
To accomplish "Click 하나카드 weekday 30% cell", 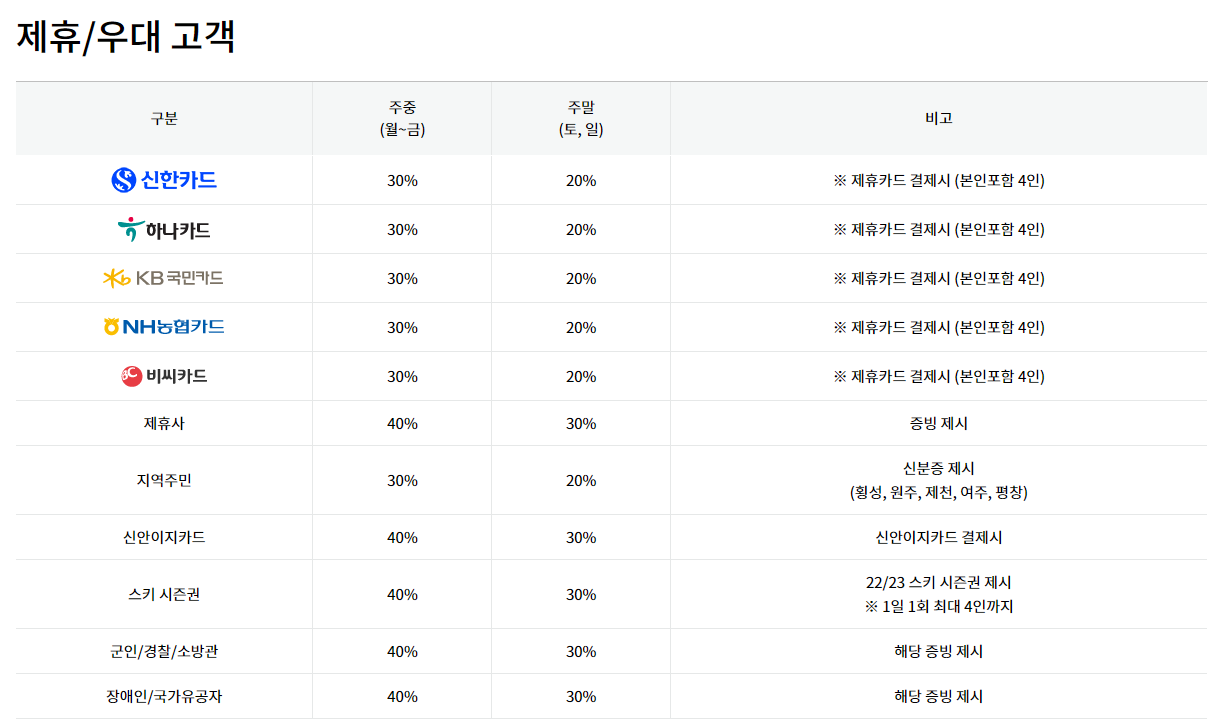I will coord(402,229).
